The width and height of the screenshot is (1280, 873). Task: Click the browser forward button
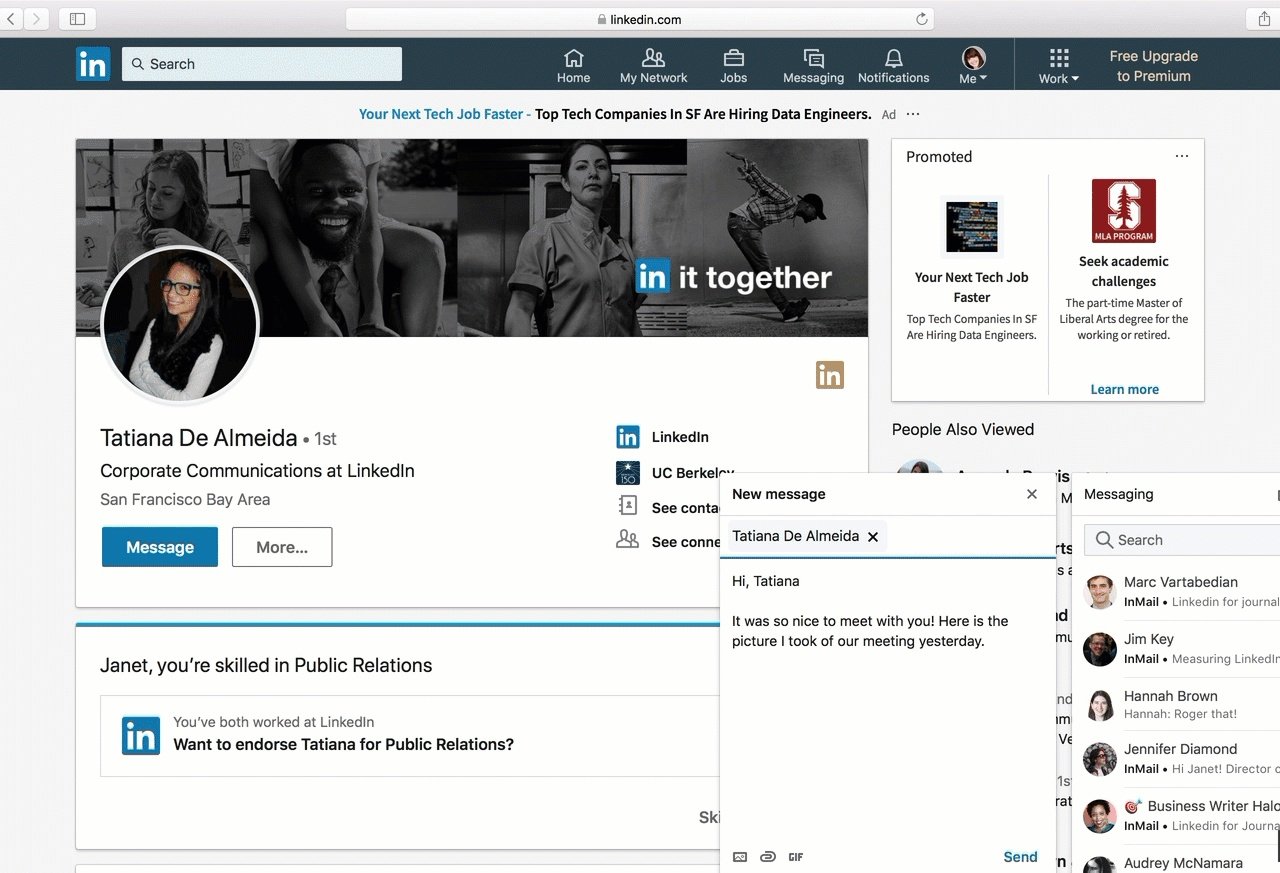pyautogui.click(x=37, y=19)
